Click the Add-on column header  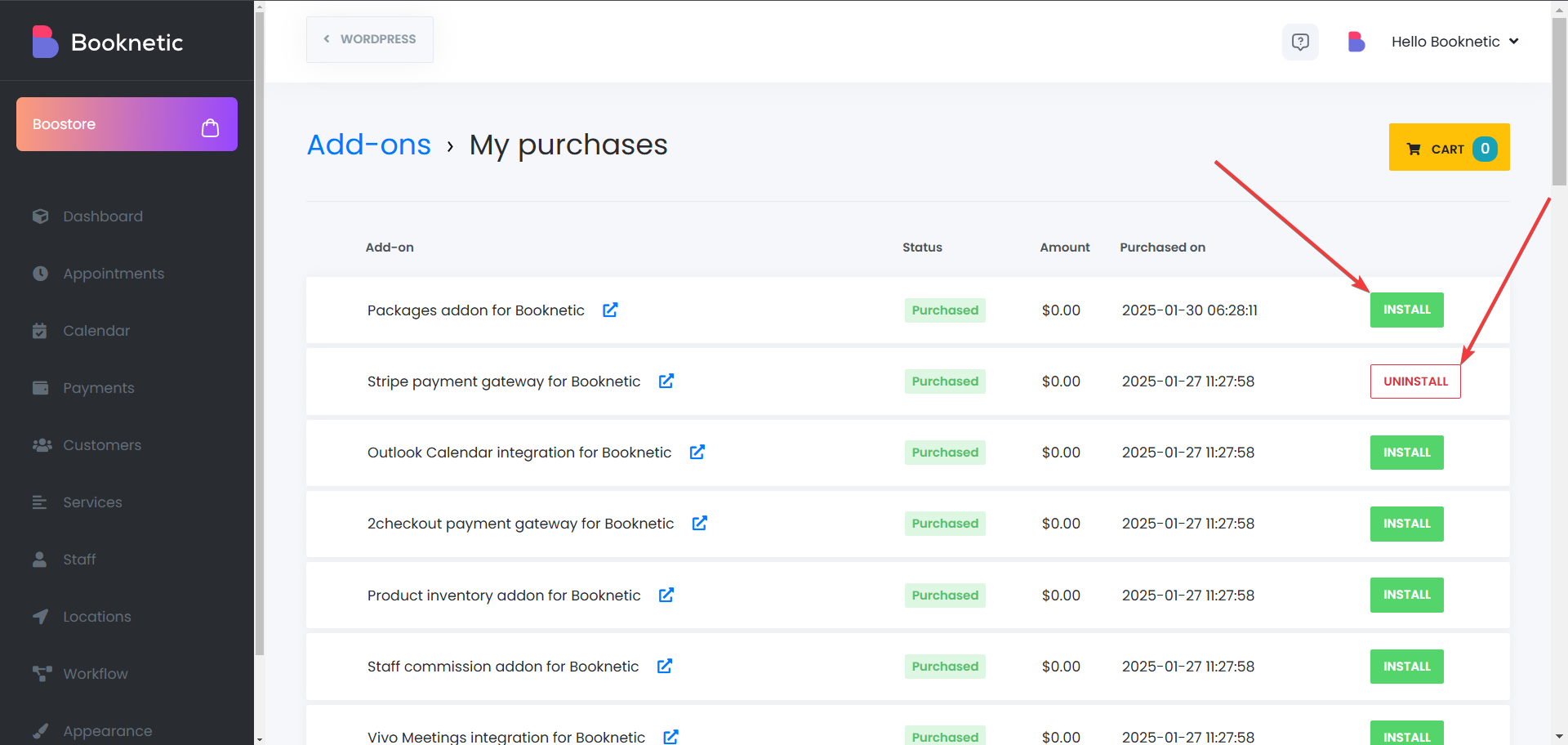click(390, 248)
